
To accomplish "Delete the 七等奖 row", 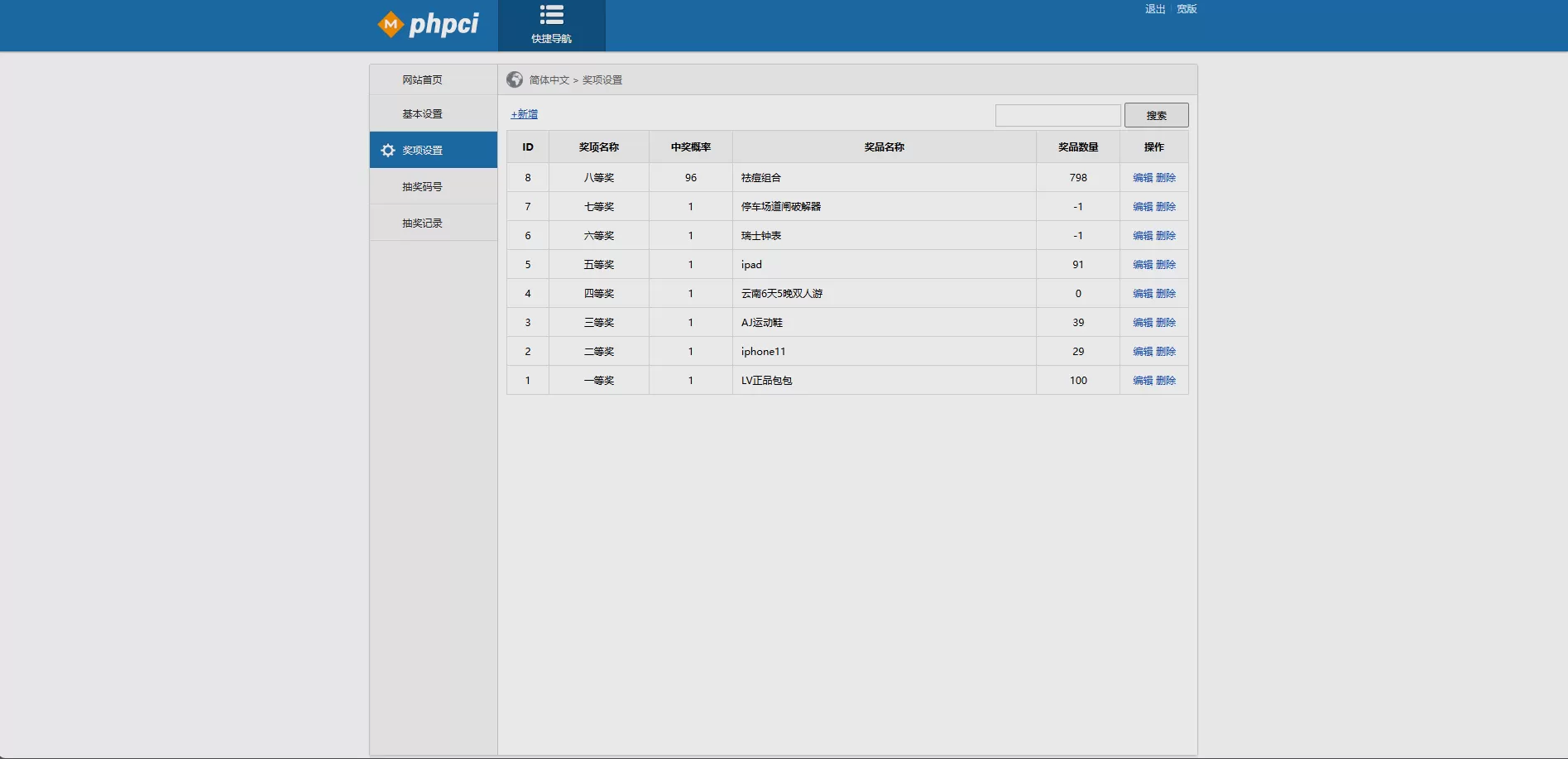I will pyautogui.click(x=1166, y=207).
